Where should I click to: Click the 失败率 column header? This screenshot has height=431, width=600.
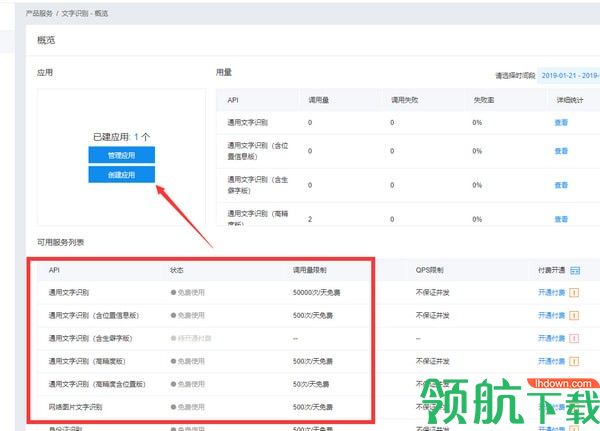click(x=484, y=100)
